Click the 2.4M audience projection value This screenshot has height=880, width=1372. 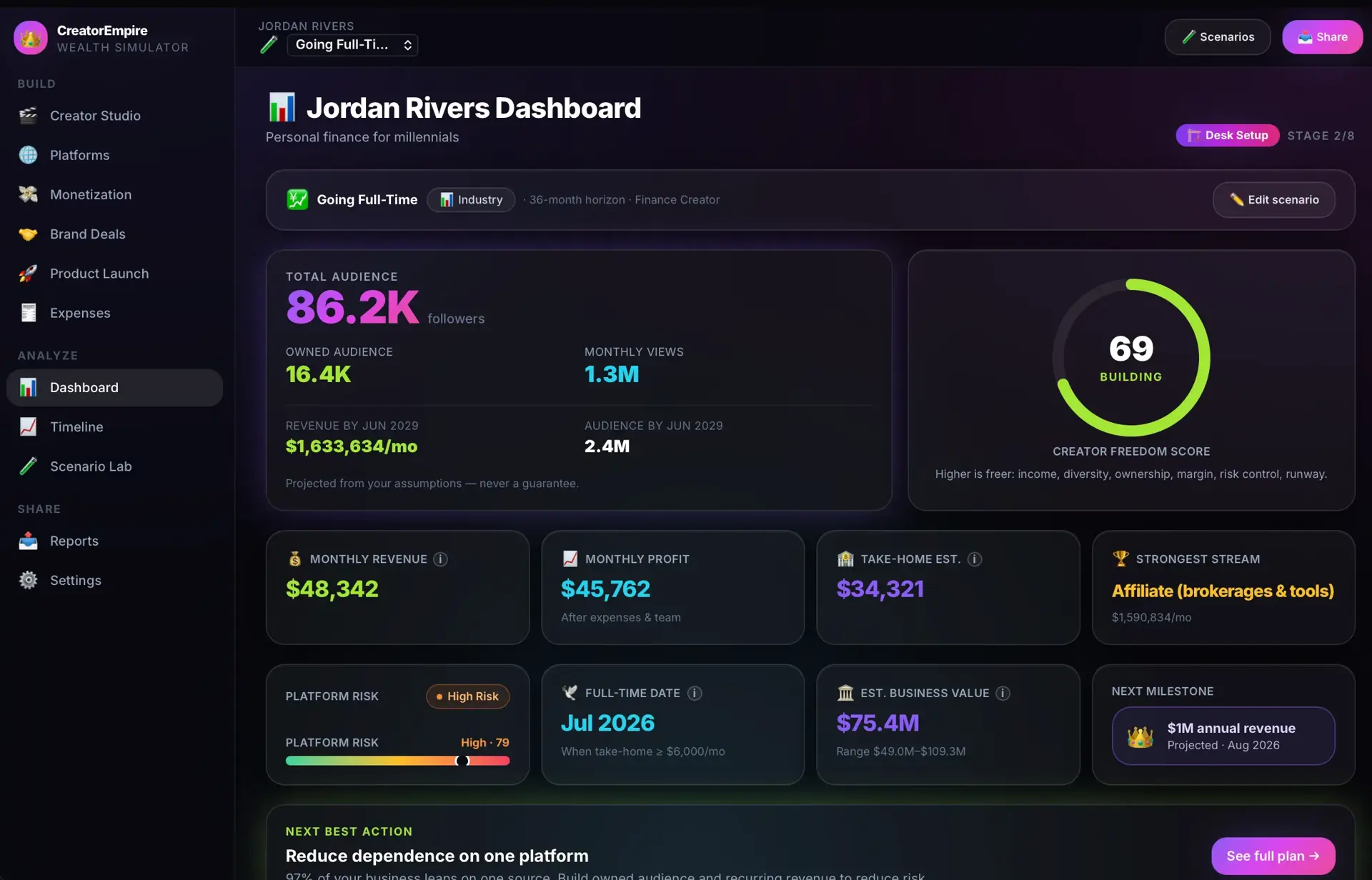coord(607,446)
